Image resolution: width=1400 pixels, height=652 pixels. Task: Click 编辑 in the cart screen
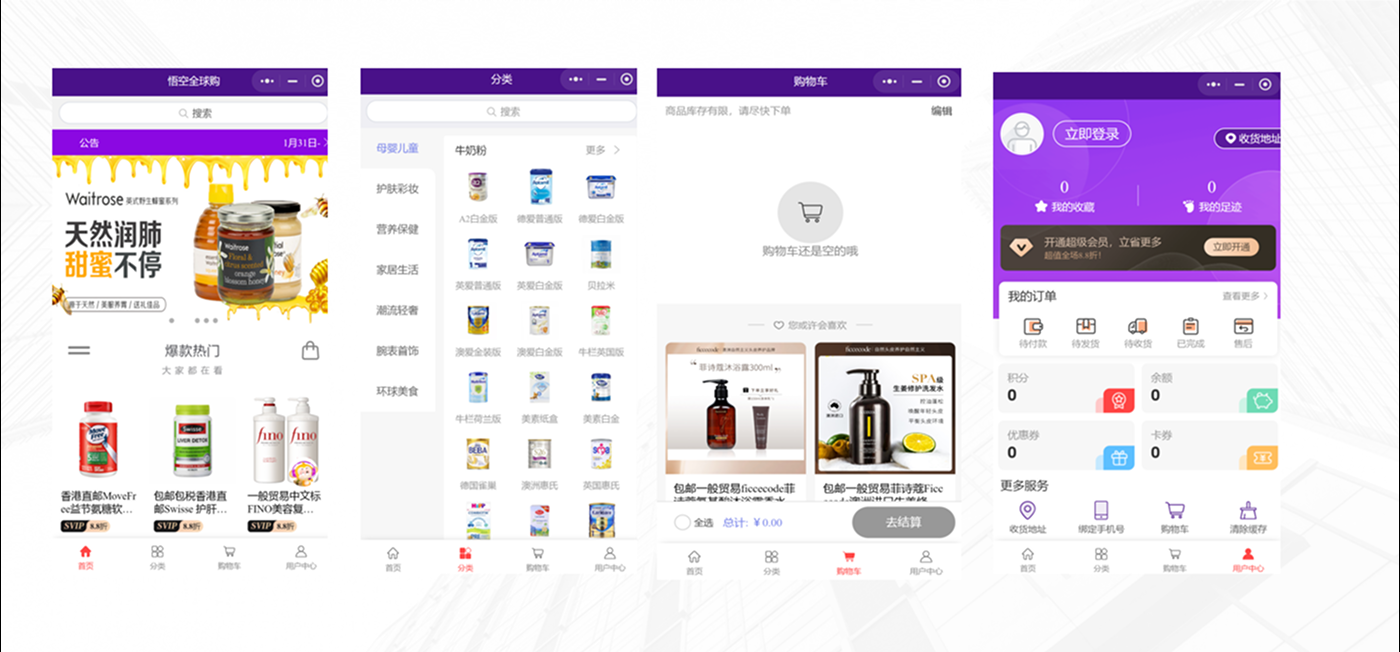click(941, 111)
